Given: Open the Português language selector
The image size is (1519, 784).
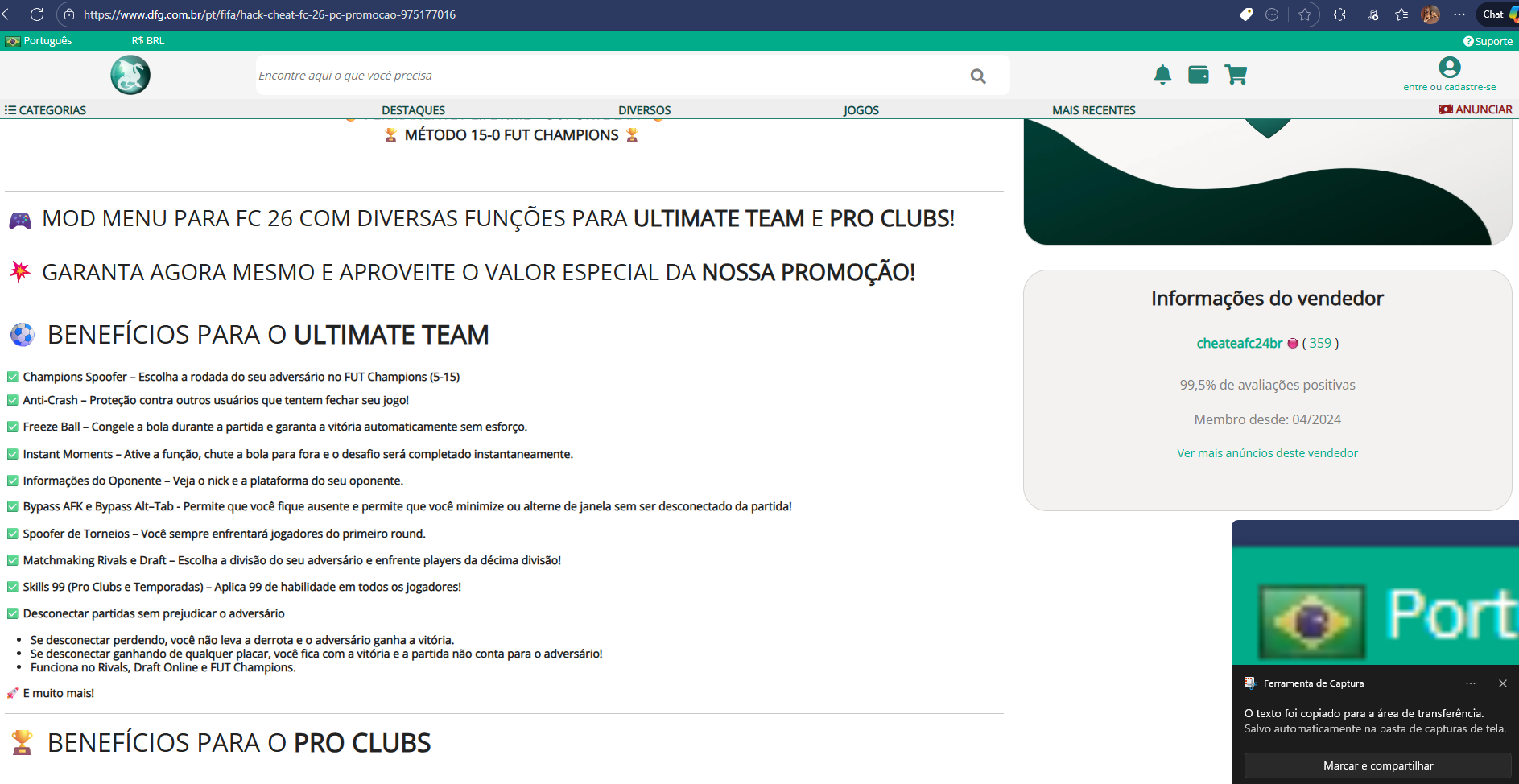Looking at the screenshot, I should pyautogui.click(x=39, y=41).
